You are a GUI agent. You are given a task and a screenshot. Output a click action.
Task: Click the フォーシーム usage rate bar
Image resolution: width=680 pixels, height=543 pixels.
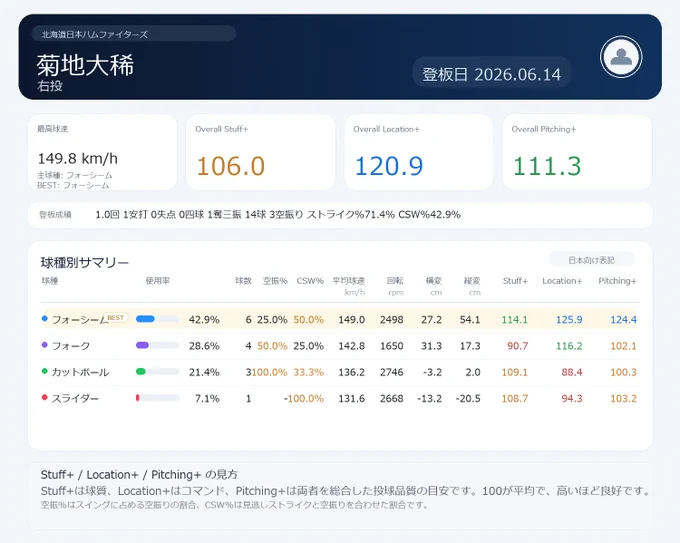[157, 319]
